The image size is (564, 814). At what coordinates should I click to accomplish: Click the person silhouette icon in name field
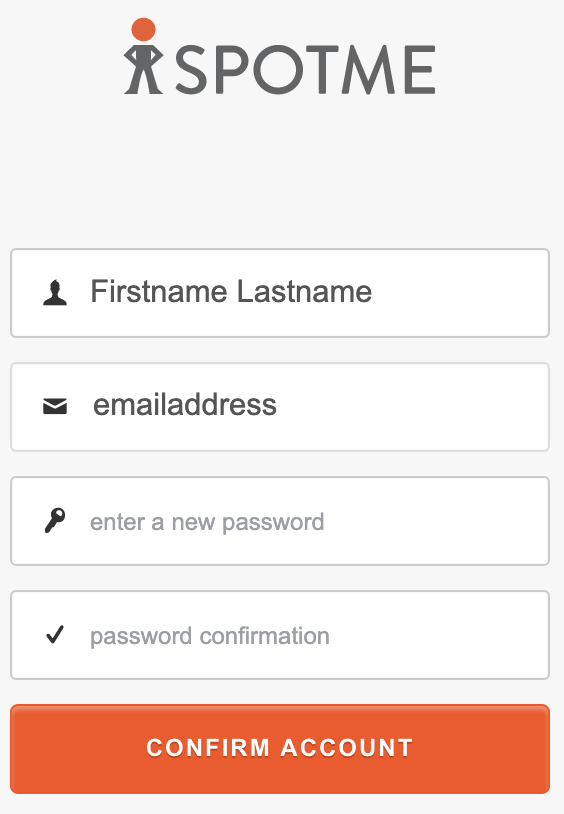[x=55, y=293]
